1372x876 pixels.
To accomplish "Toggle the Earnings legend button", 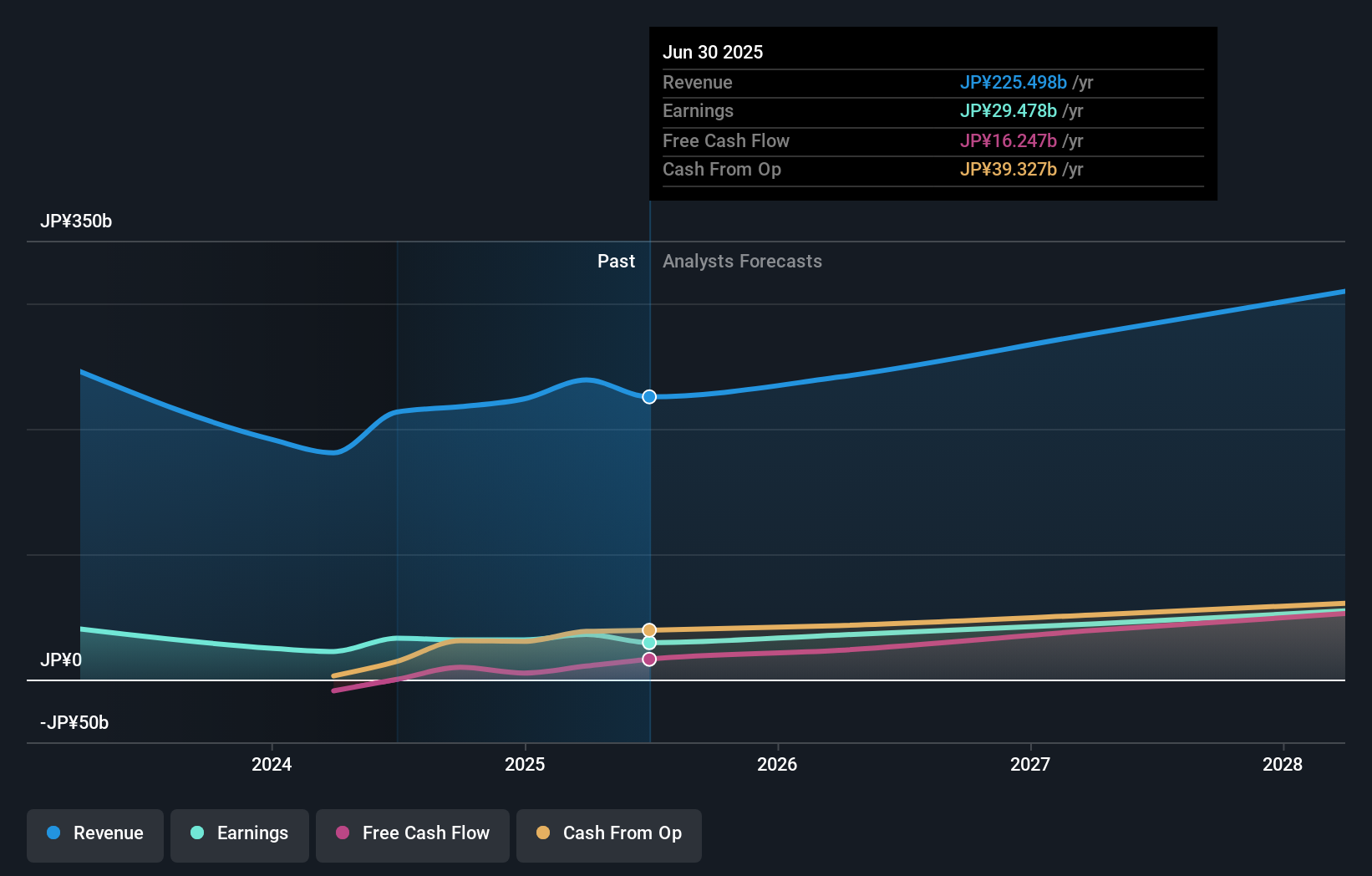I will click(240, 835).
